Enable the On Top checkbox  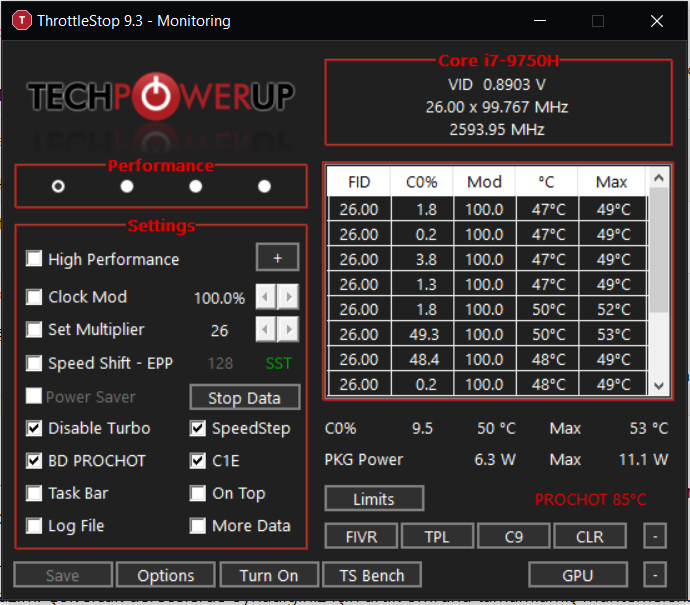pos(198,493)
